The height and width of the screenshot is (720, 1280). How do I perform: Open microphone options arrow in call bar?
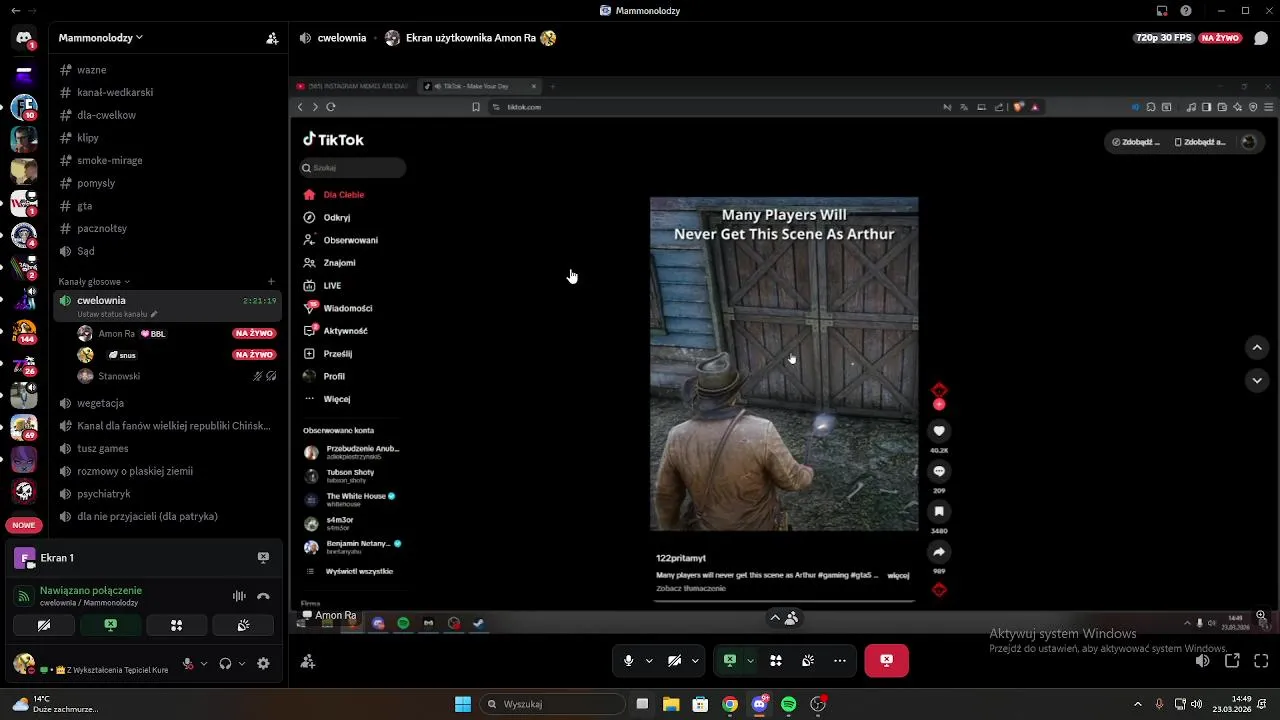click(x=649, y=660)
